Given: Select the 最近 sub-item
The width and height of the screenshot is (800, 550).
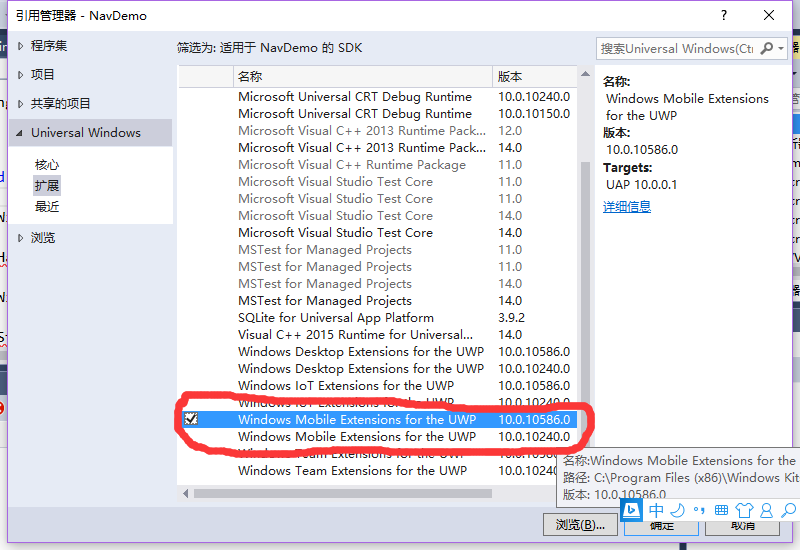Looking at the screenshot, I should tap(47, 207).
